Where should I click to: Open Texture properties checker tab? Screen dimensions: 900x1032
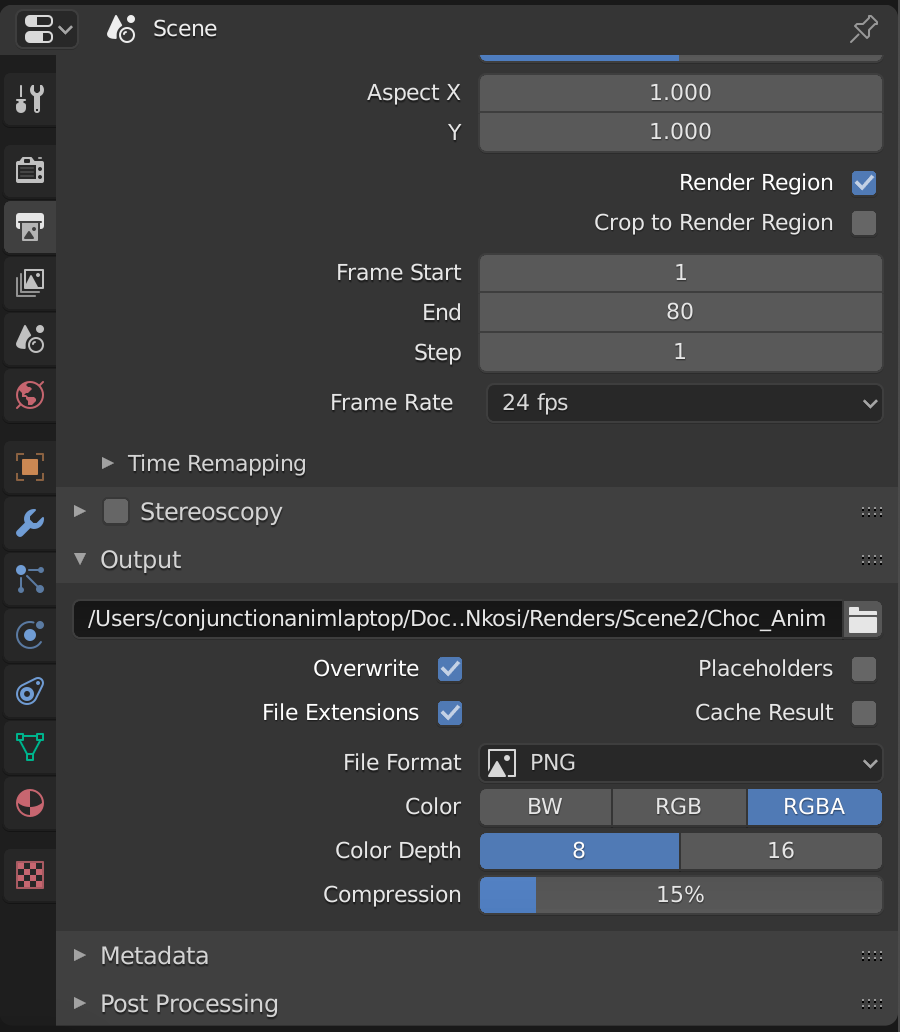coord(30,875)
